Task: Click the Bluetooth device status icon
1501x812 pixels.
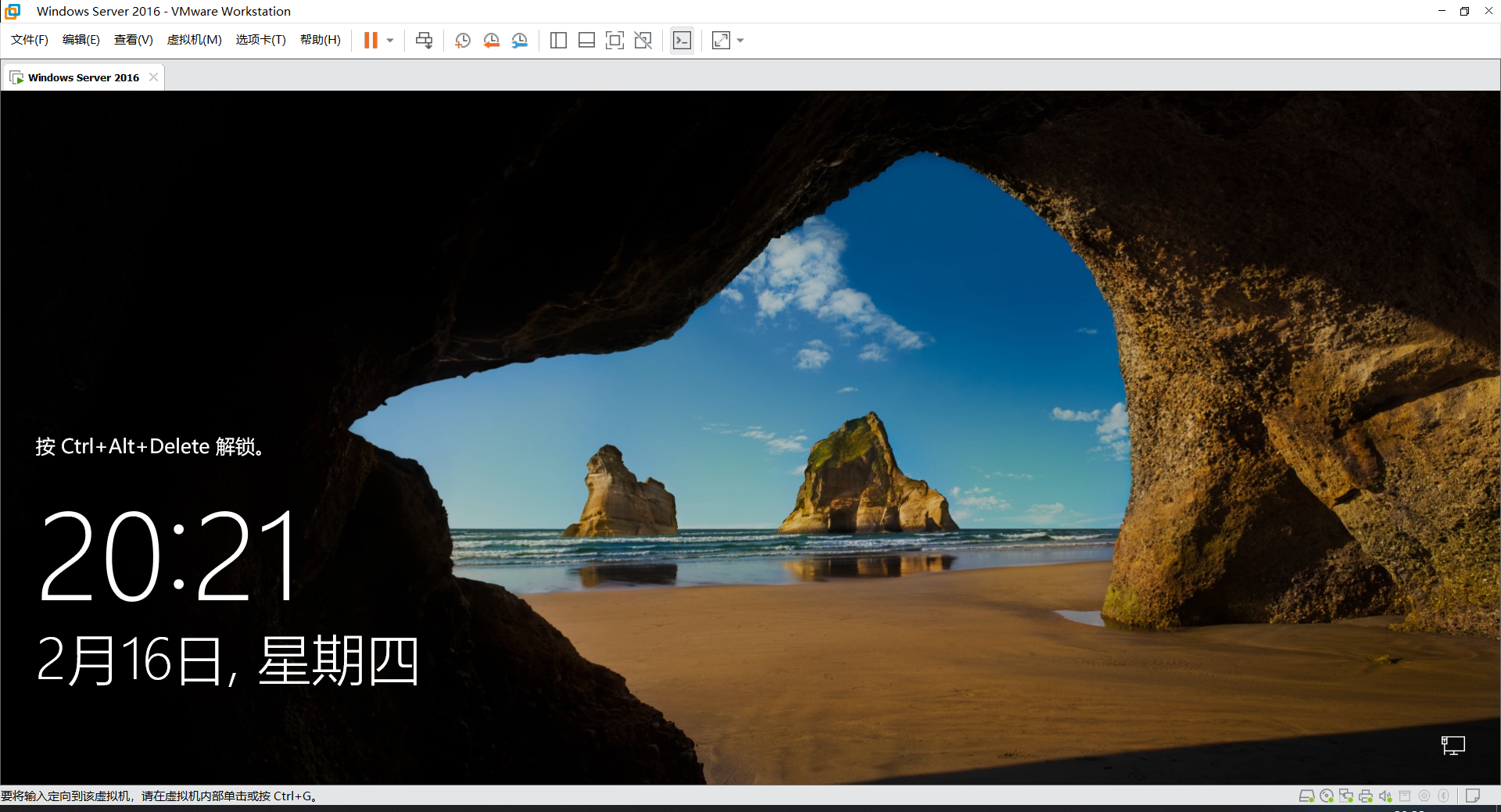Action: click(1444, 796)
